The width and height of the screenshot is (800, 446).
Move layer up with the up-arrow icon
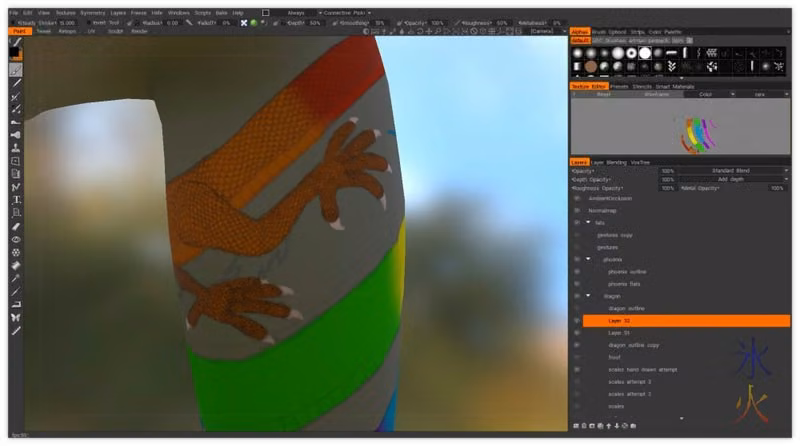609,426
